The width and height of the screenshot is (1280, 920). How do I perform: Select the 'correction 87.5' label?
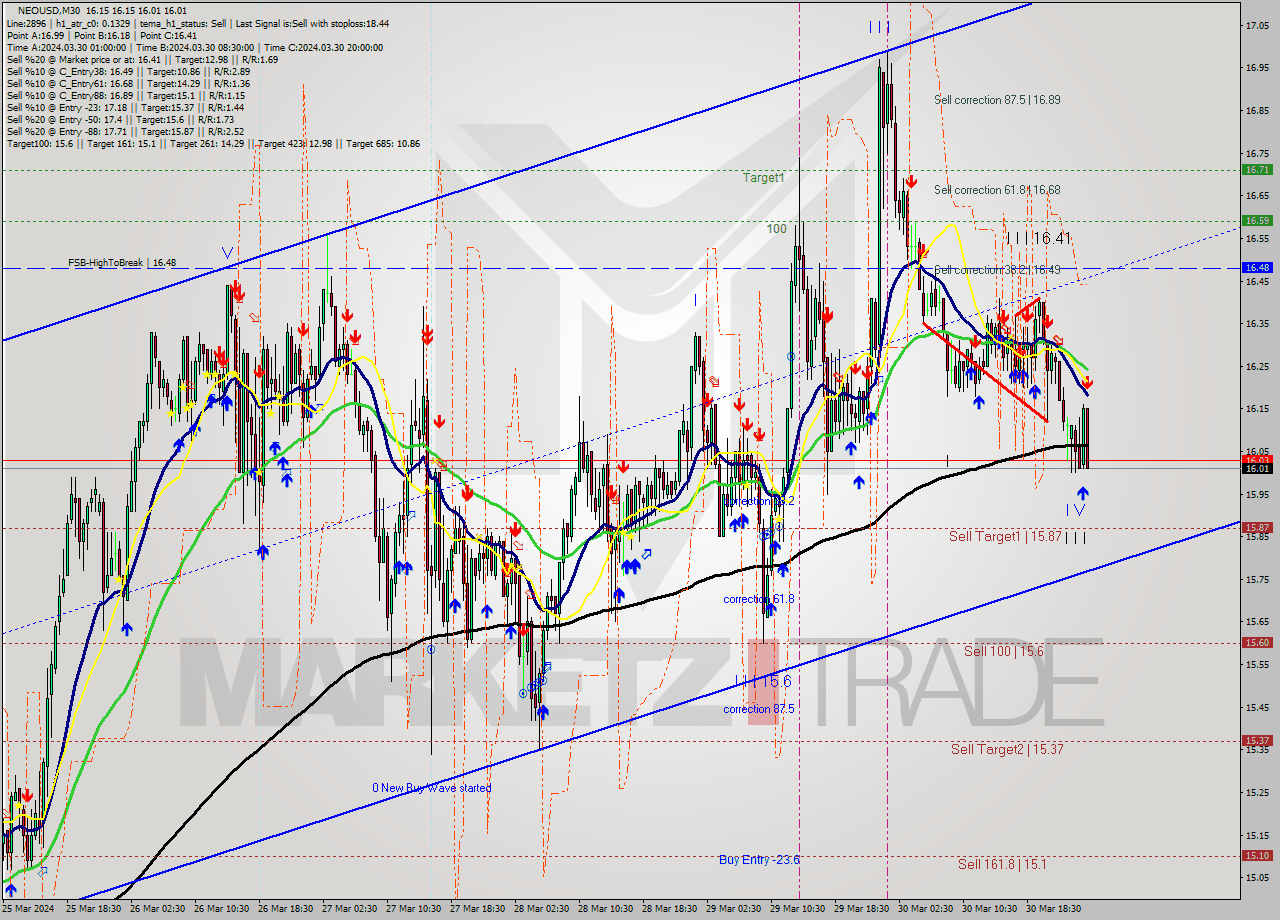tap(759, 709)
